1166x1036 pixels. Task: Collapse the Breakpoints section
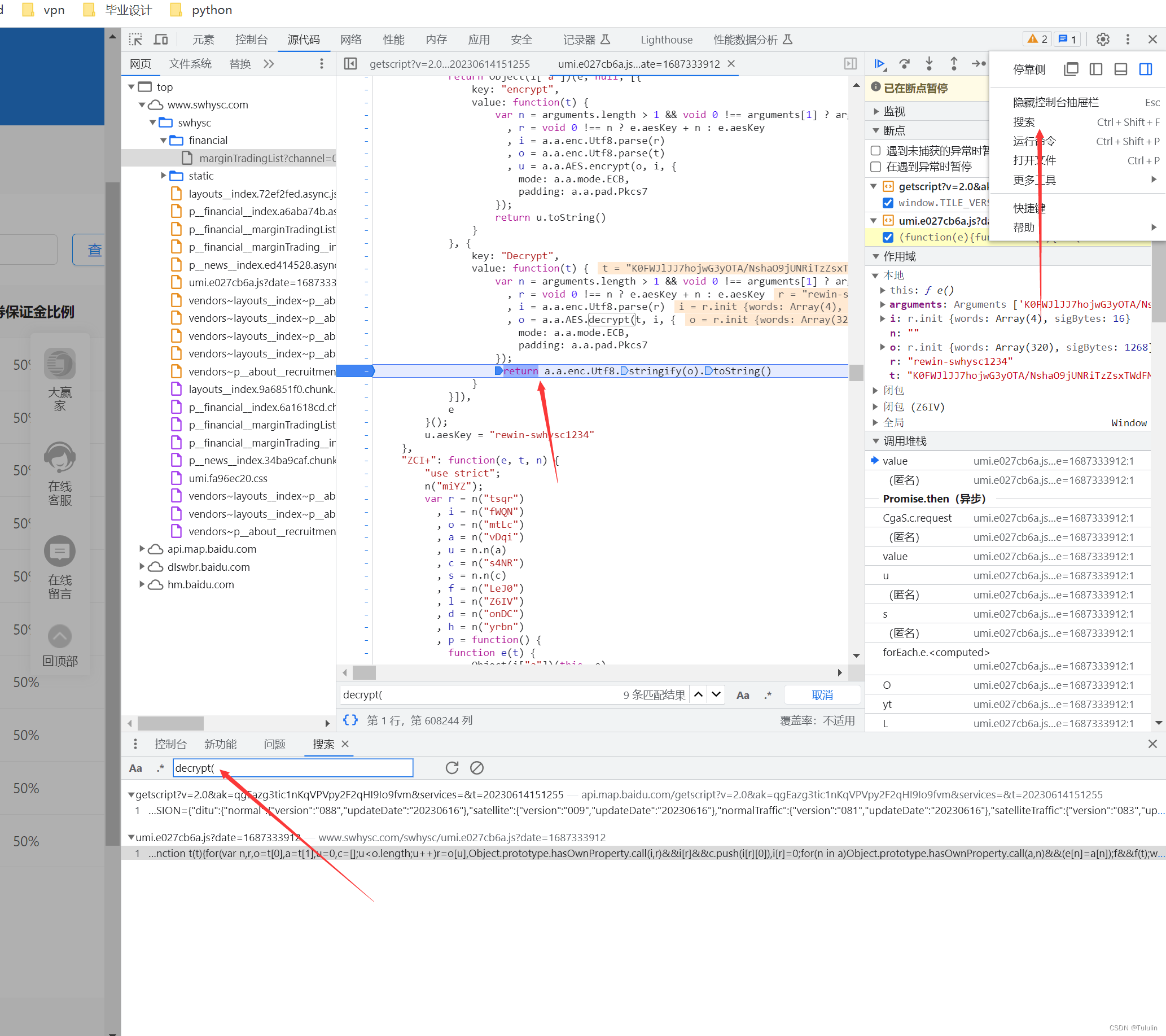[876, 131]
